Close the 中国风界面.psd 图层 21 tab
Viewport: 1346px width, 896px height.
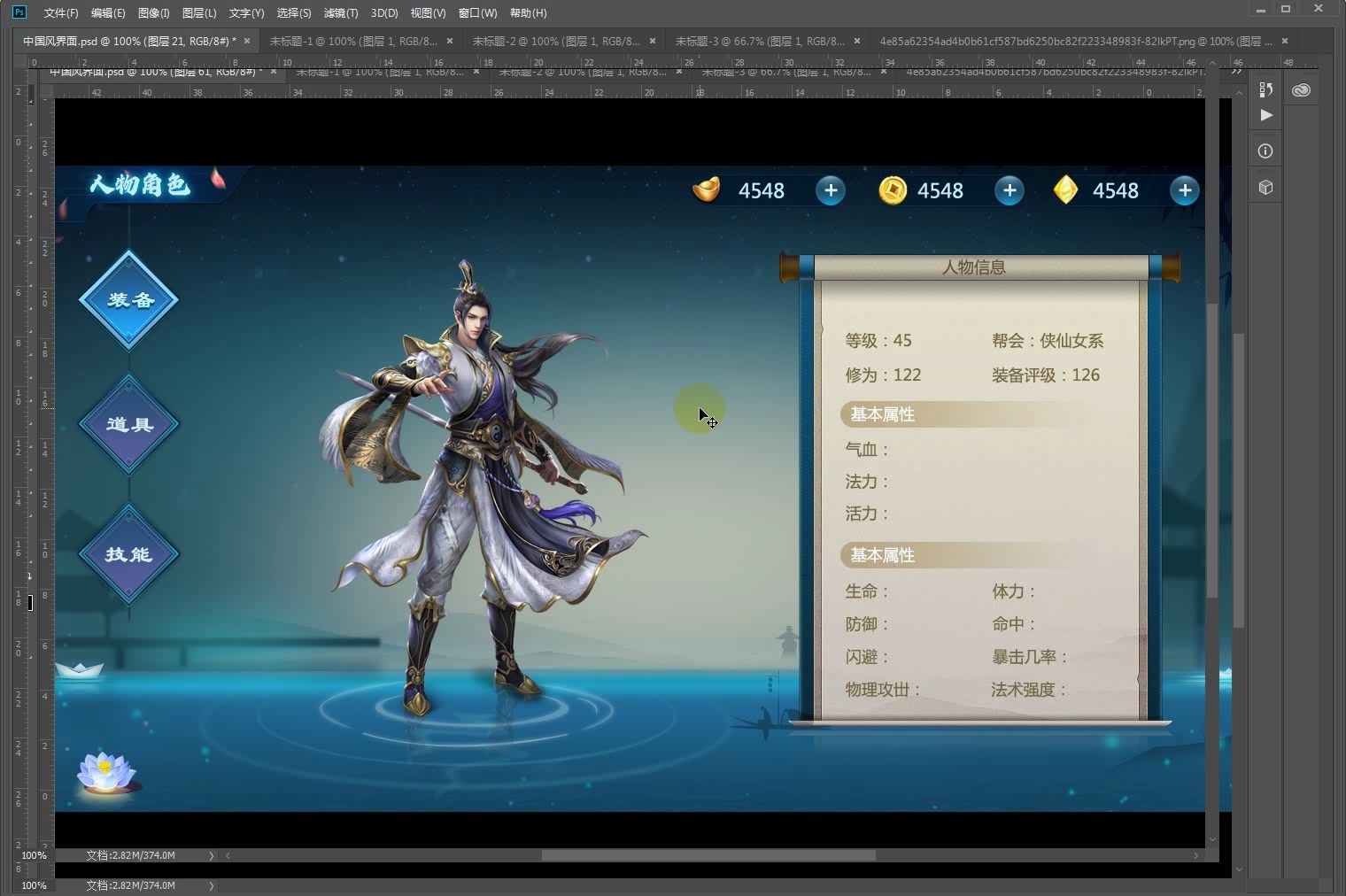pyautogui.click(x=247, y=41)
